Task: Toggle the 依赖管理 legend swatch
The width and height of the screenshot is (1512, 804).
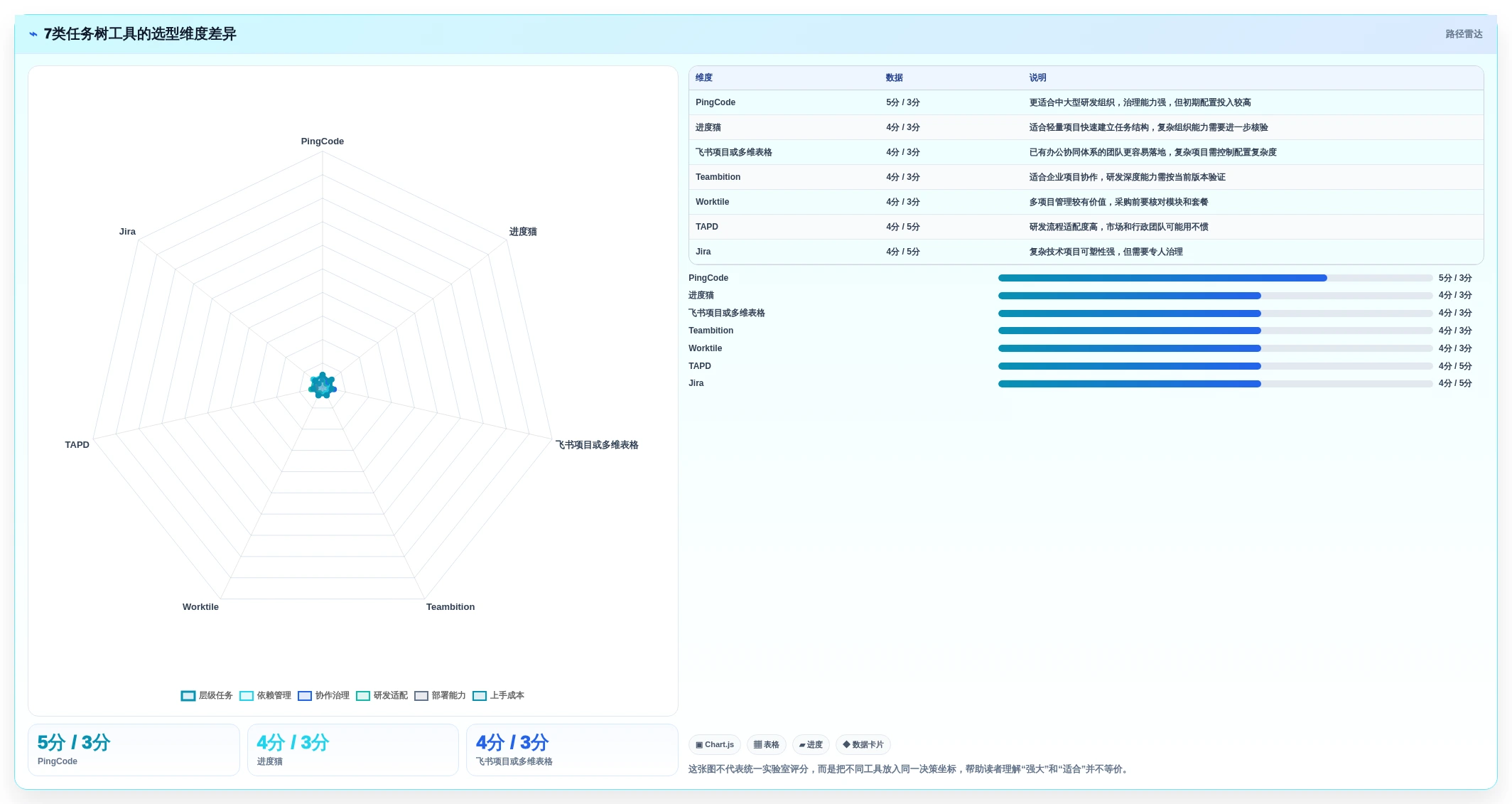Action: click(247, 696)
